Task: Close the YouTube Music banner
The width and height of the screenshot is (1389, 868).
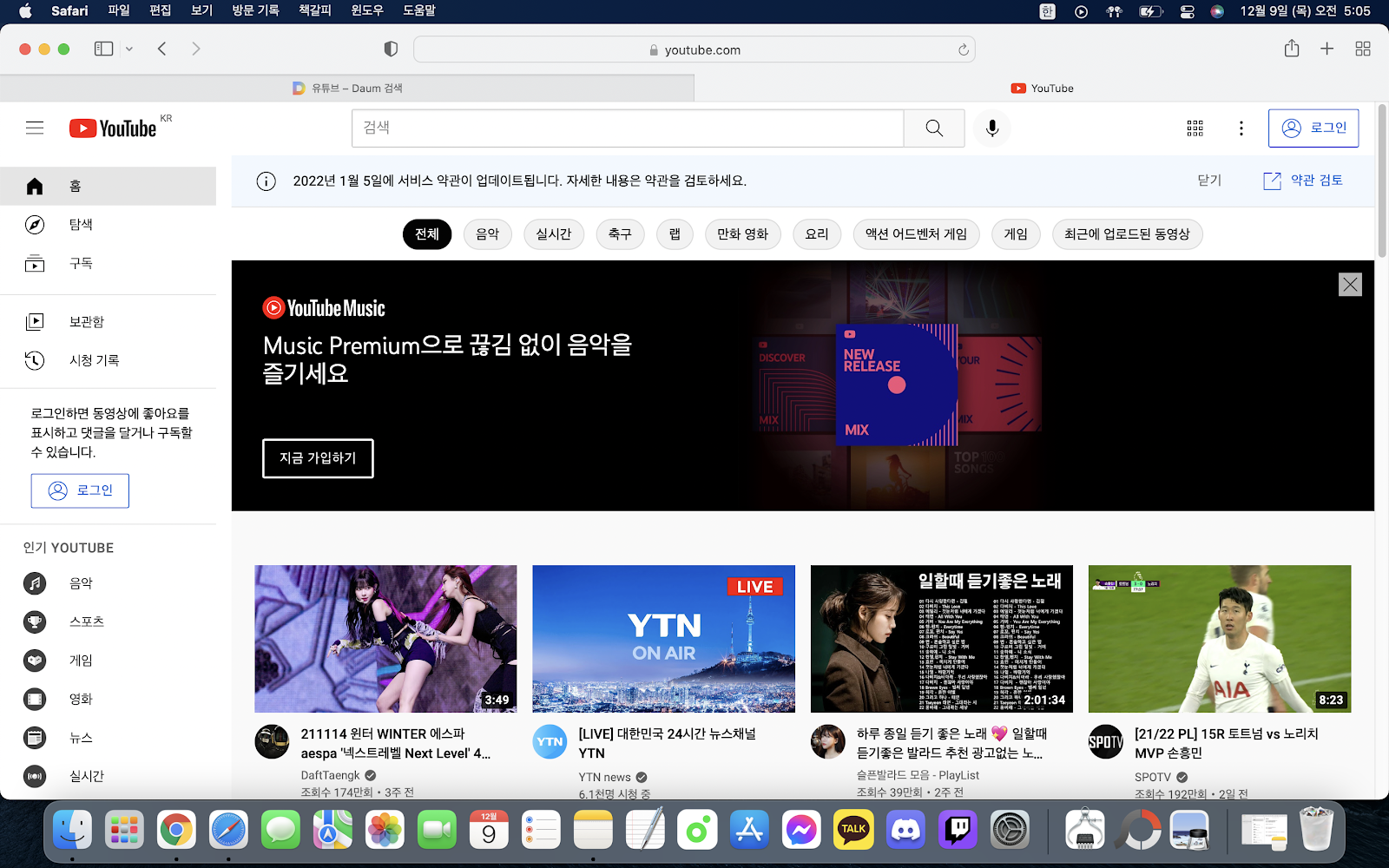Action: tap(1350, 285)
